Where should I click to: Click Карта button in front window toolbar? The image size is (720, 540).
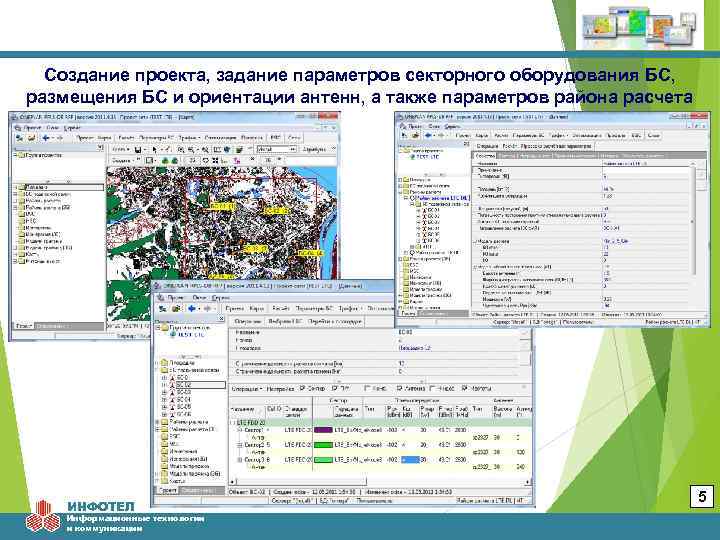point(257,309)
